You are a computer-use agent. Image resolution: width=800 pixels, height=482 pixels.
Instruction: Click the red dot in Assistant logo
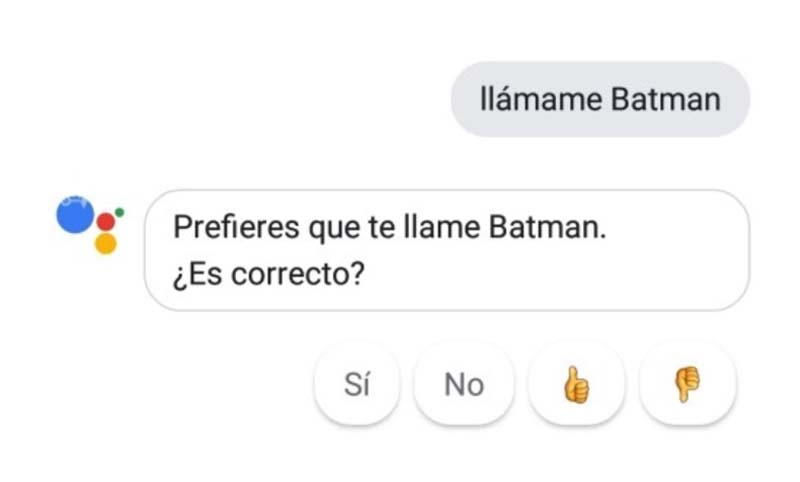coord(106,222)
